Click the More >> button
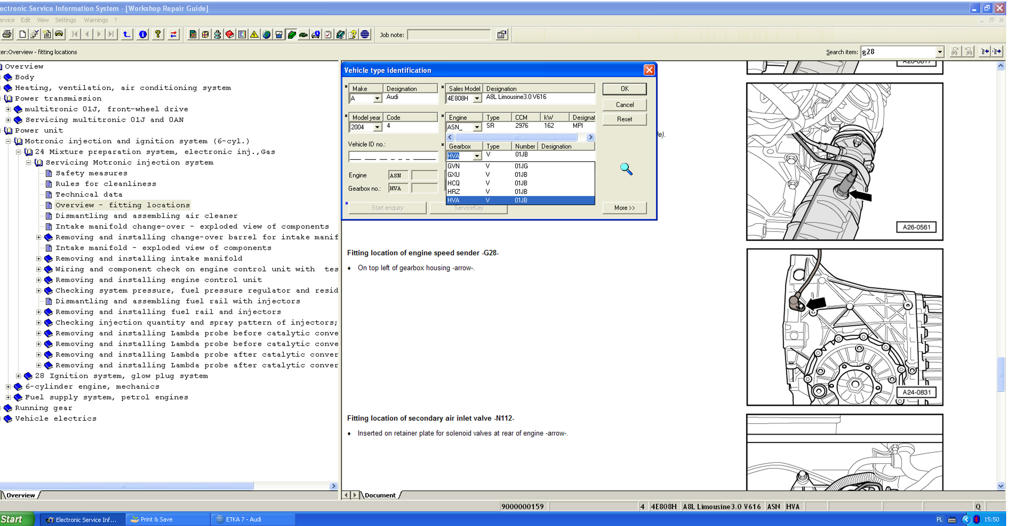This screenshot has width=1024, height=526. [x=624, y=208]
